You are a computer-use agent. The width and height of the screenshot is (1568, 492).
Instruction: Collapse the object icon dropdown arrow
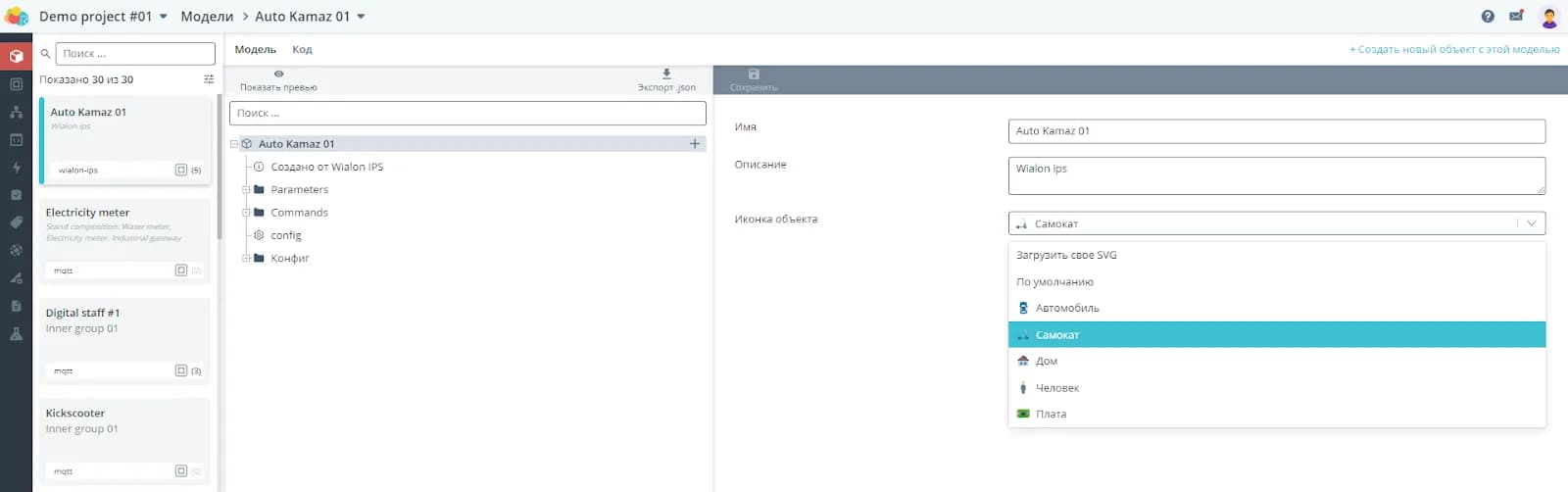click(x=1531, y=223)
